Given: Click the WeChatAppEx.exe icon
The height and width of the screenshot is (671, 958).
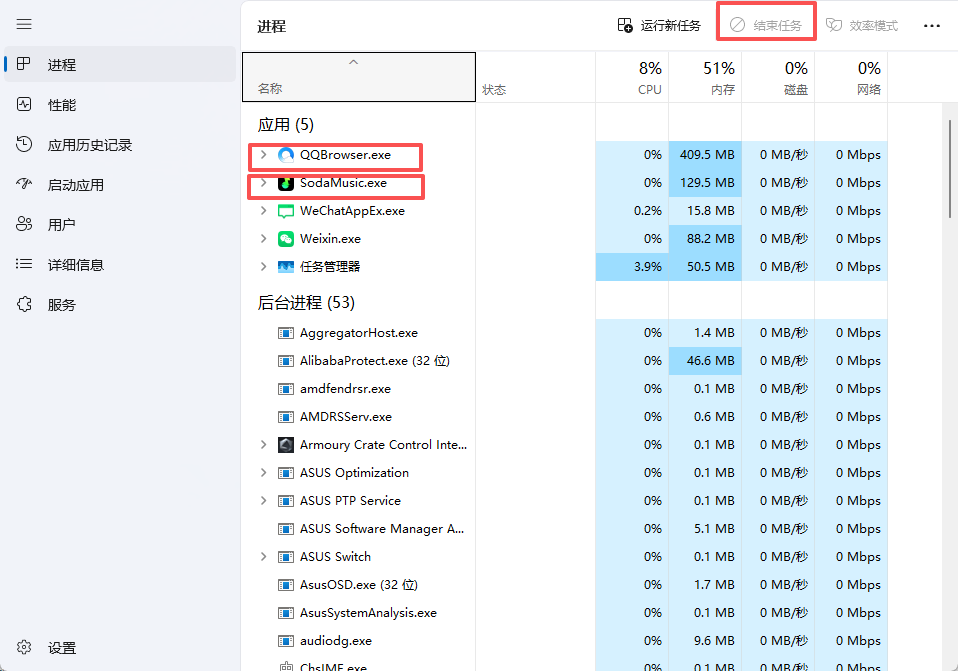Looking at the screenshot, I should coord(286,211).
